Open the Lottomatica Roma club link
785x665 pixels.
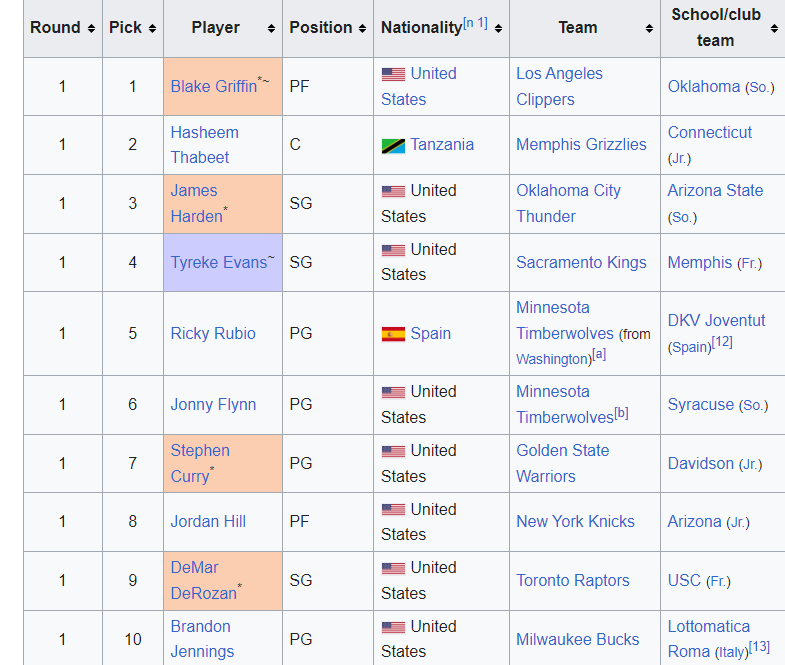tap(709, 639)
